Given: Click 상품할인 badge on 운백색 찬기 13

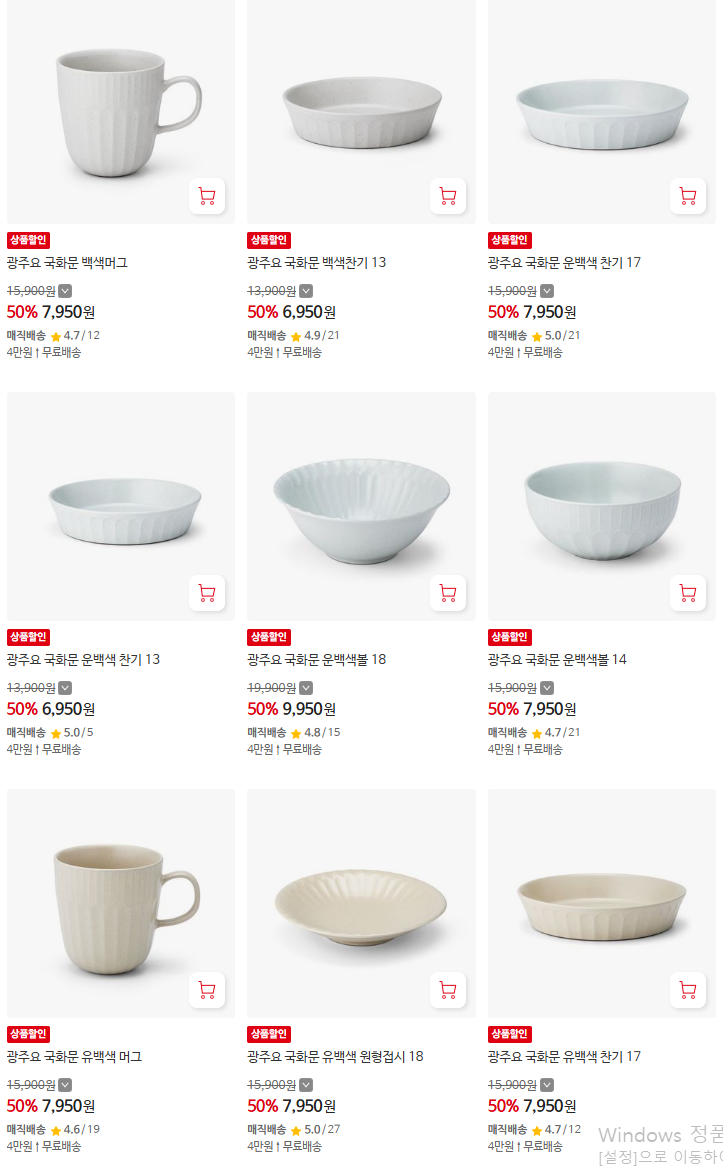Looking at the screenshot, I should [28, 638].
